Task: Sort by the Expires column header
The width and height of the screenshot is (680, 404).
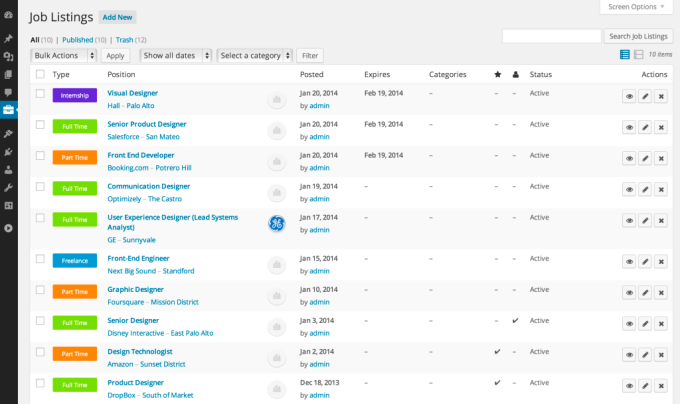Action: coord(377,75)
